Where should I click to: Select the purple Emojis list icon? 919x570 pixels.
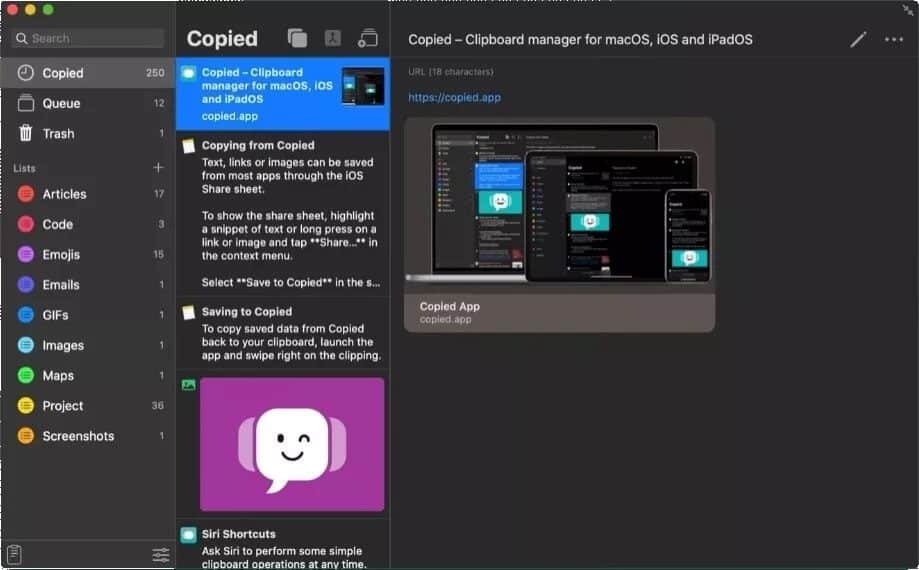pos(26,254)
